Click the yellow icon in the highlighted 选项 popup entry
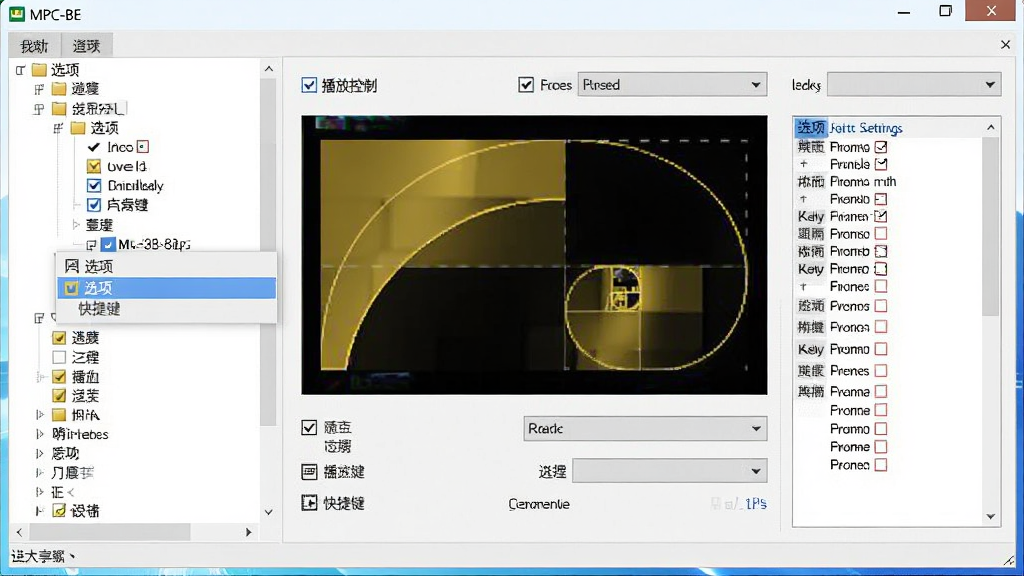 [x=72, y=287]
